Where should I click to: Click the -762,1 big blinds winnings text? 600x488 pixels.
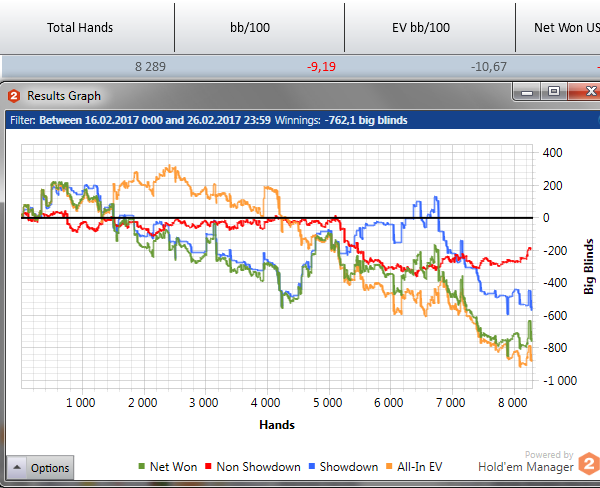366,120
